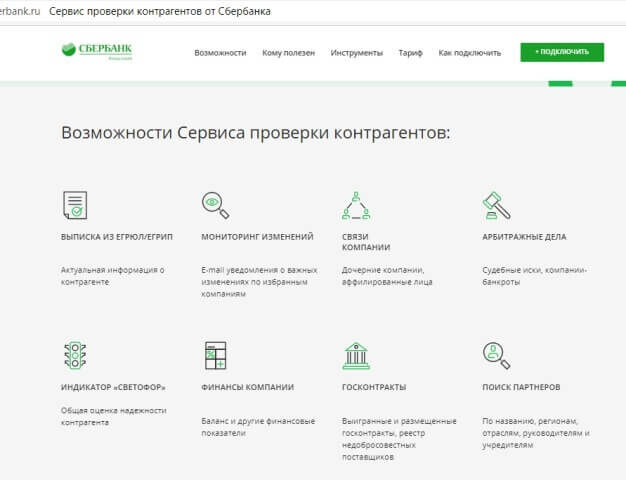Click the green Подключить button
This screenshot has height=480, width=626.
tap(562, 52)
